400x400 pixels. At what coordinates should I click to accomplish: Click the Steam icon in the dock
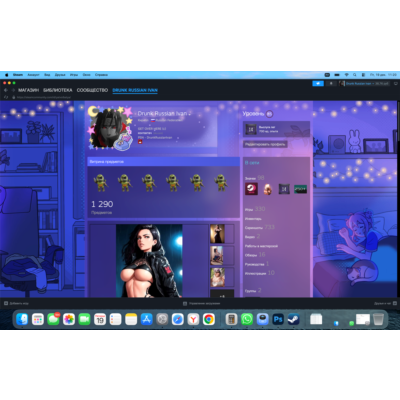tap(293, 319)
